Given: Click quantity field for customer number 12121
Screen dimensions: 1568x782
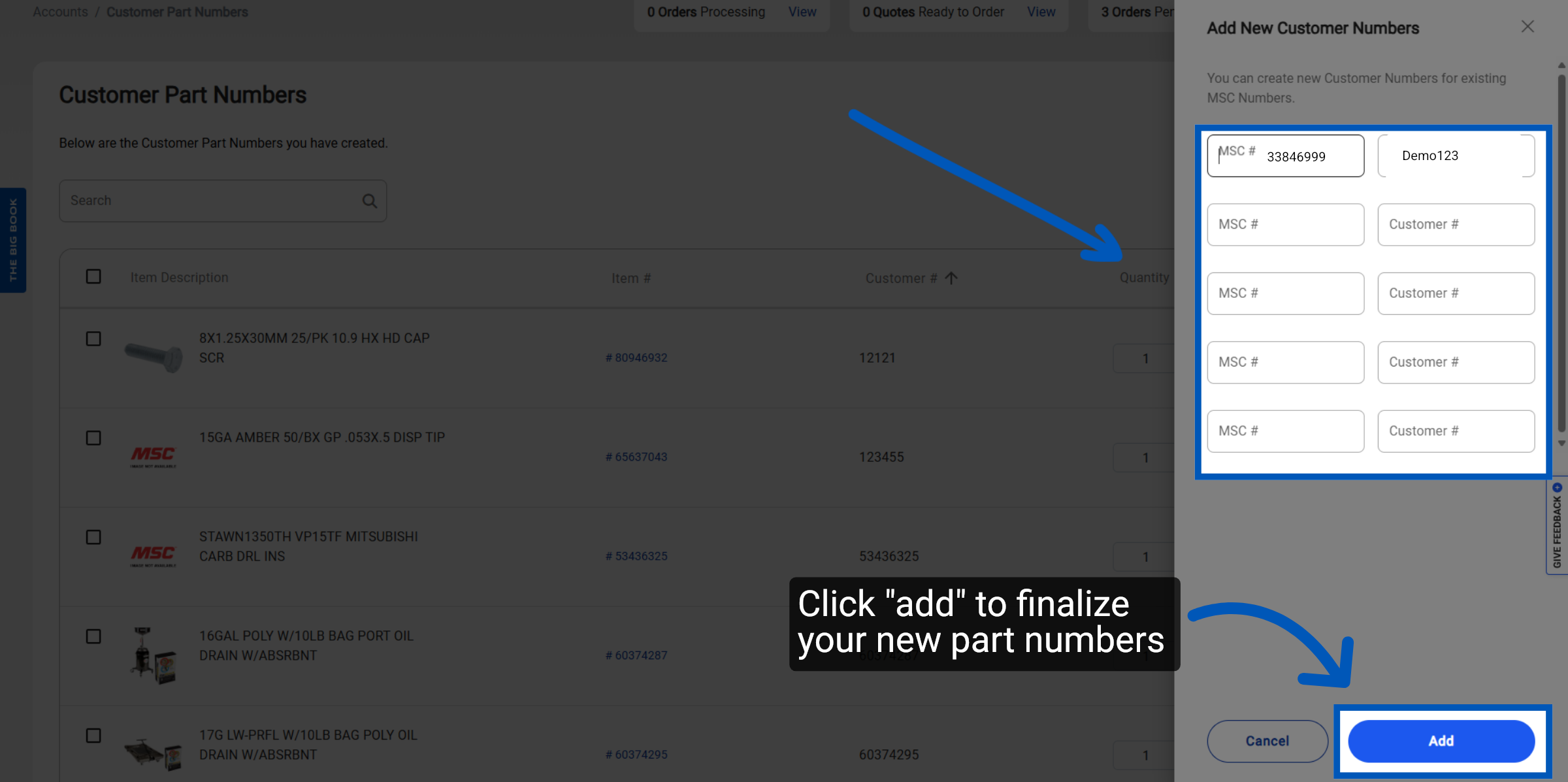Looking at the screenshot, I should [1144, 359].
